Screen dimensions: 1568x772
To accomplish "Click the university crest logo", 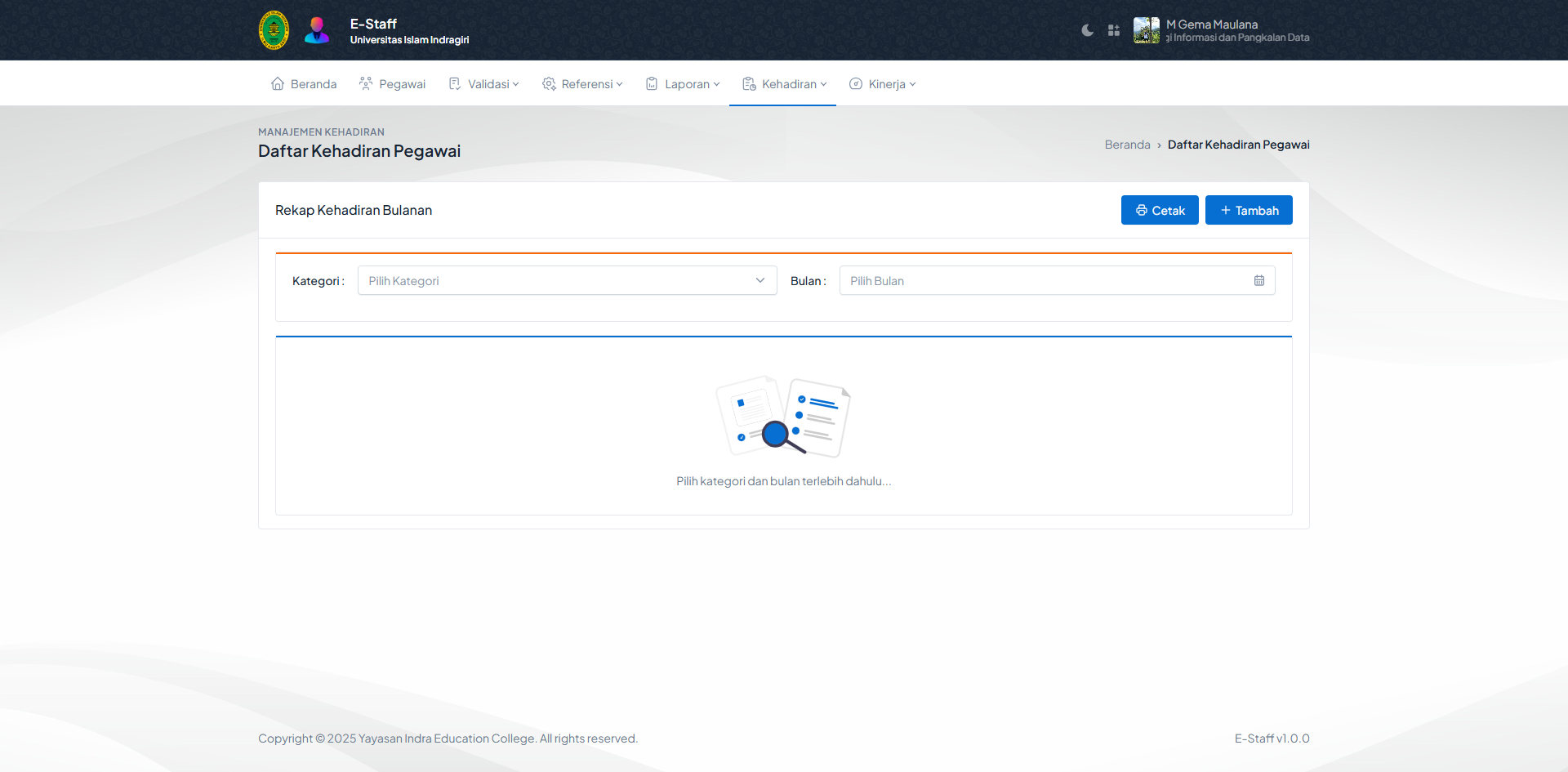I will (x=274, y=30).
